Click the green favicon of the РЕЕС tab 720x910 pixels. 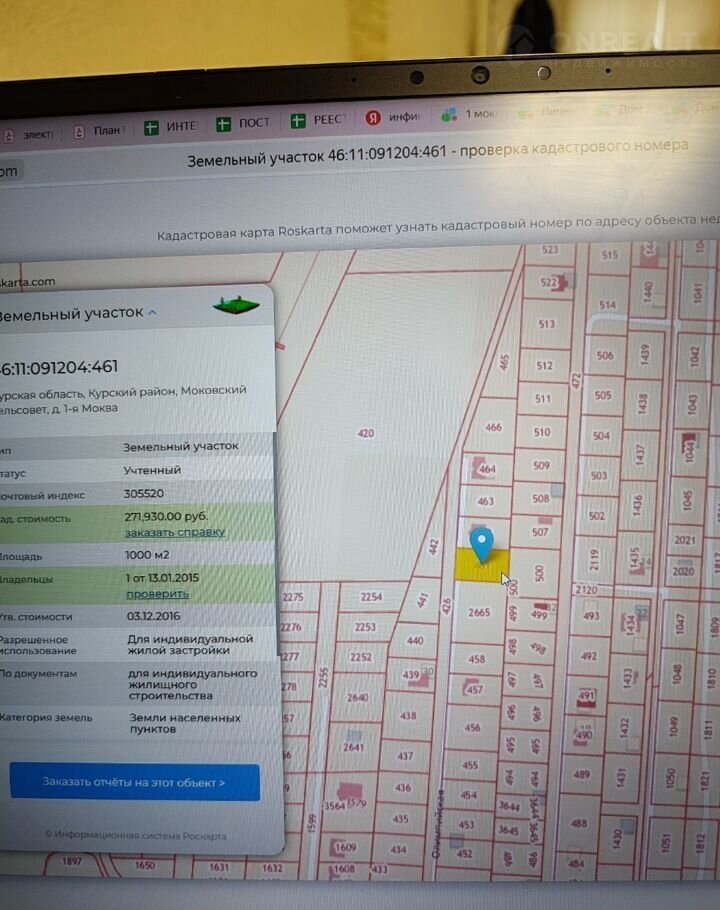coord(298,121)
